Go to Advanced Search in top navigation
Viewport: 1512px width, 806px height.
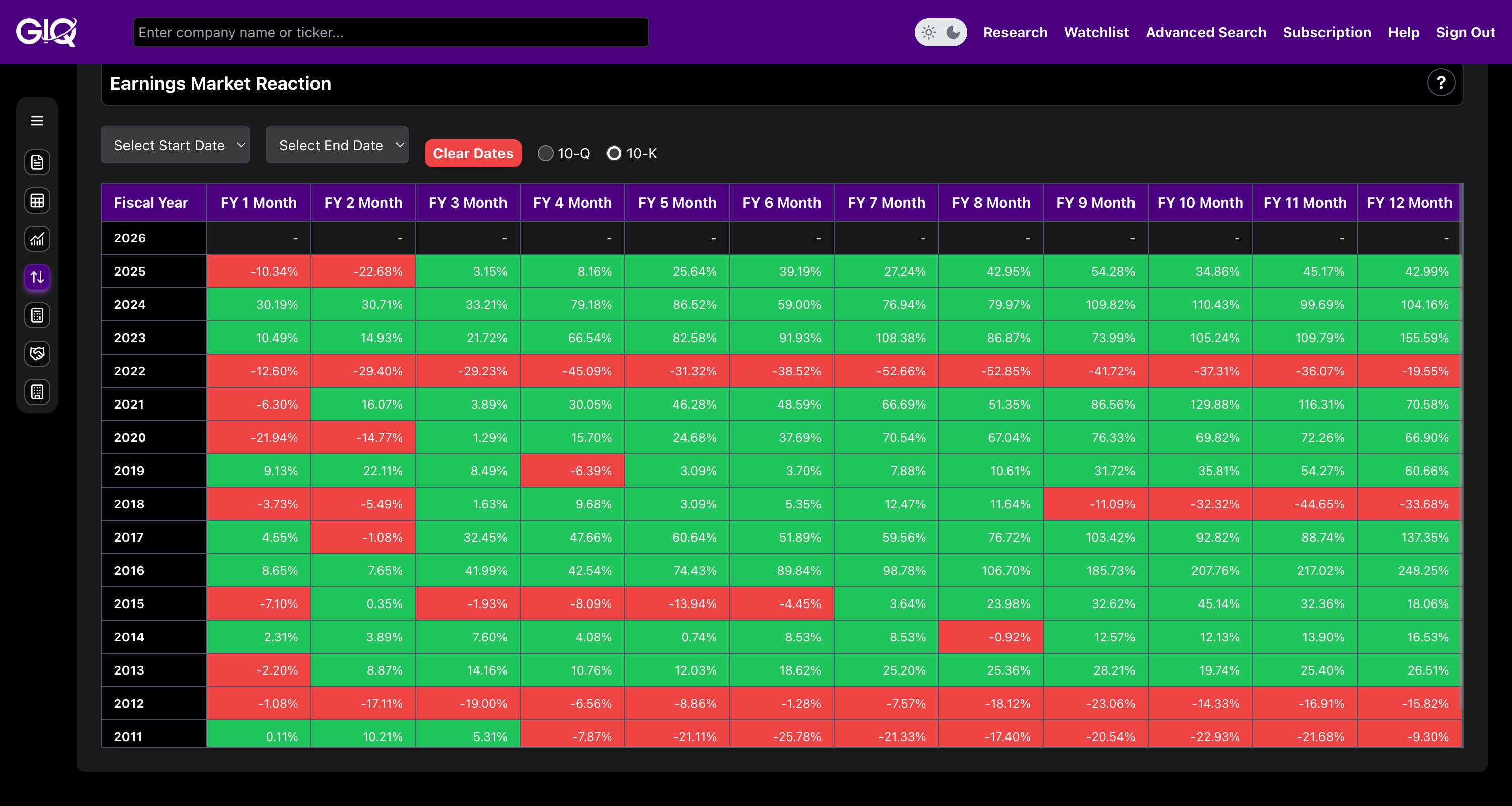click(1206, 32)
